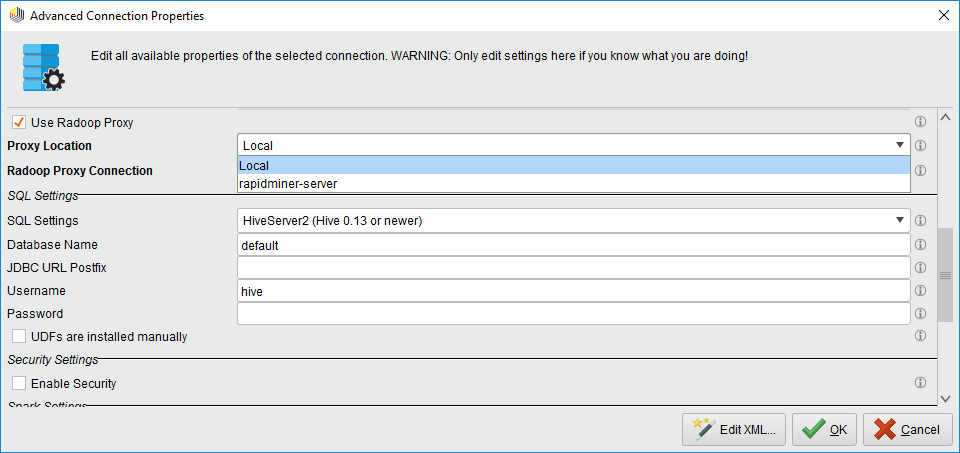The height and width of the screenshot is (453, 960).
Task: Click info icon beside Use Radoop Proxy
Action: click(x=920, y=122)
